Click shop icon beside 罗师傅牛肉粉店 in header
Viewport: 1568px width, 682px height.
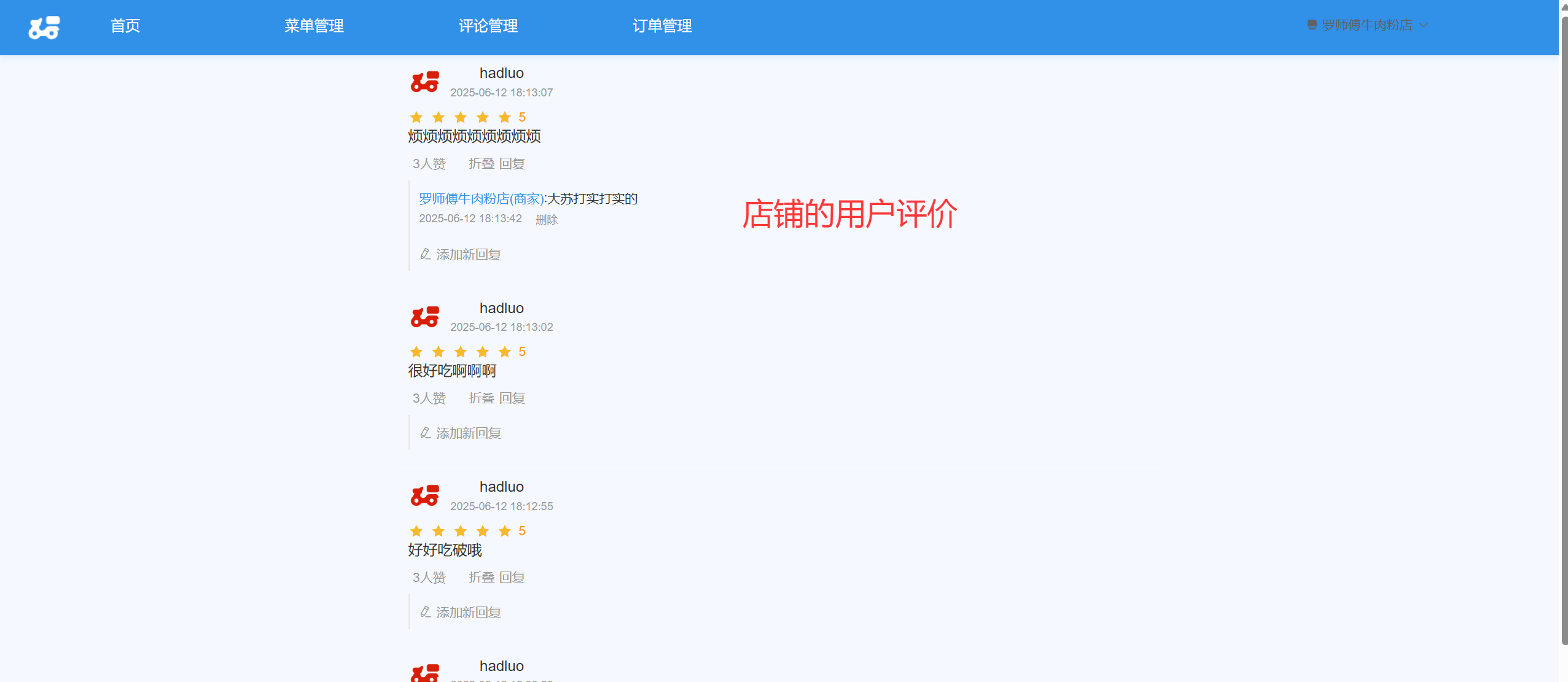(x=1312, y=25)
